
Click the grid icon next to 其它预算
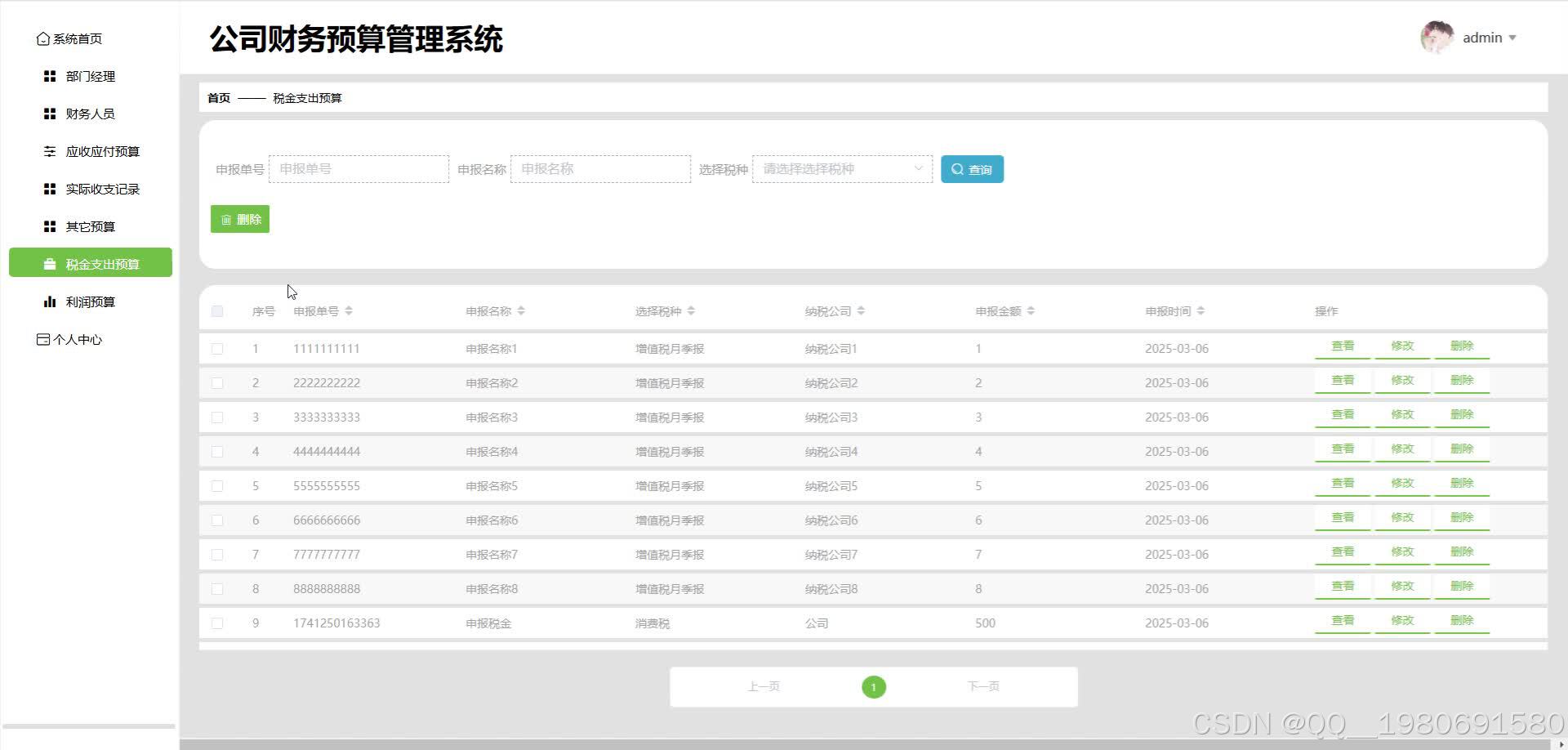pyautogui.click(x=50, y=226)
